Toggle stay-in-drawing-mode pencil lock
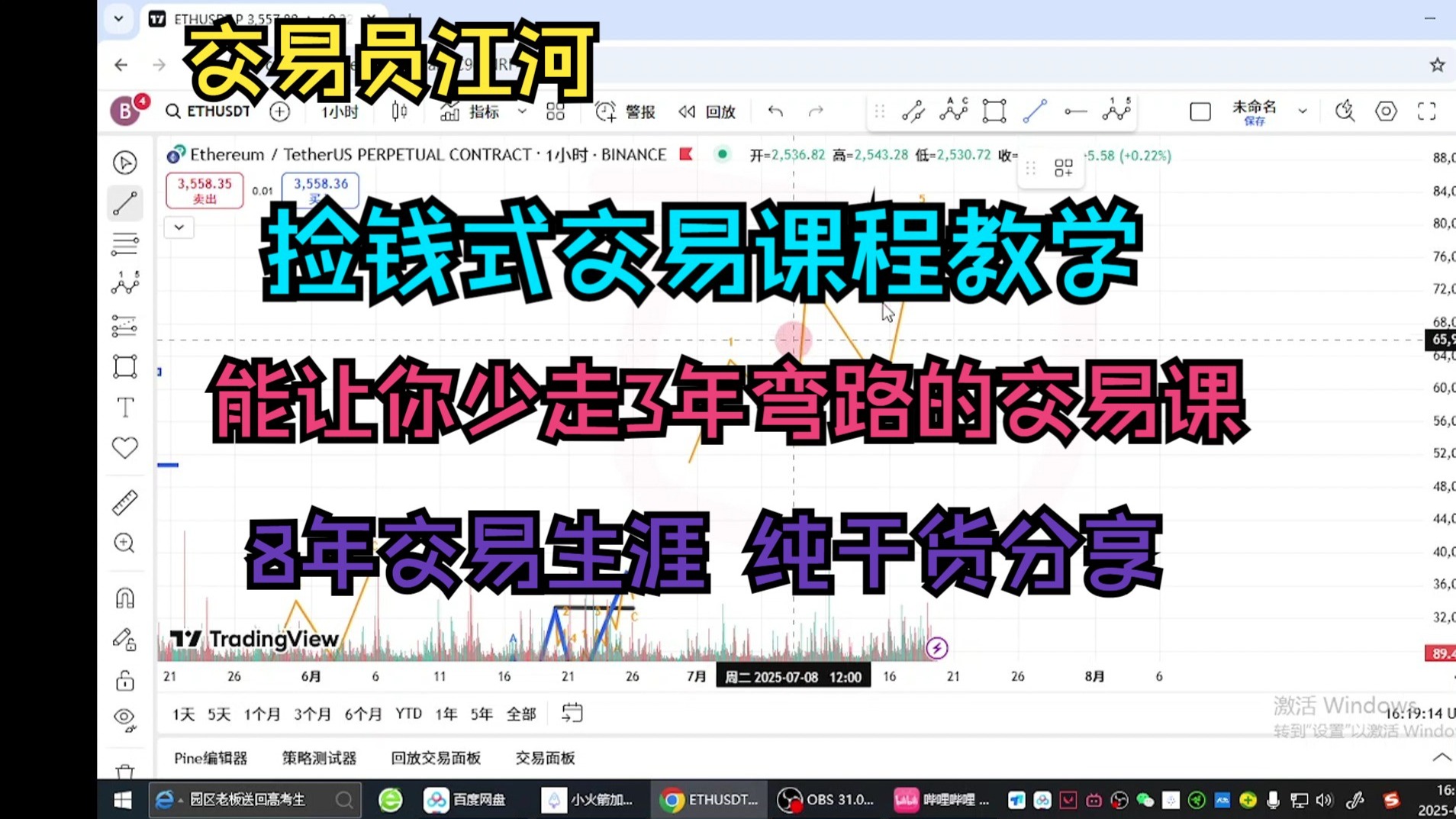 [x=125, y=639]
